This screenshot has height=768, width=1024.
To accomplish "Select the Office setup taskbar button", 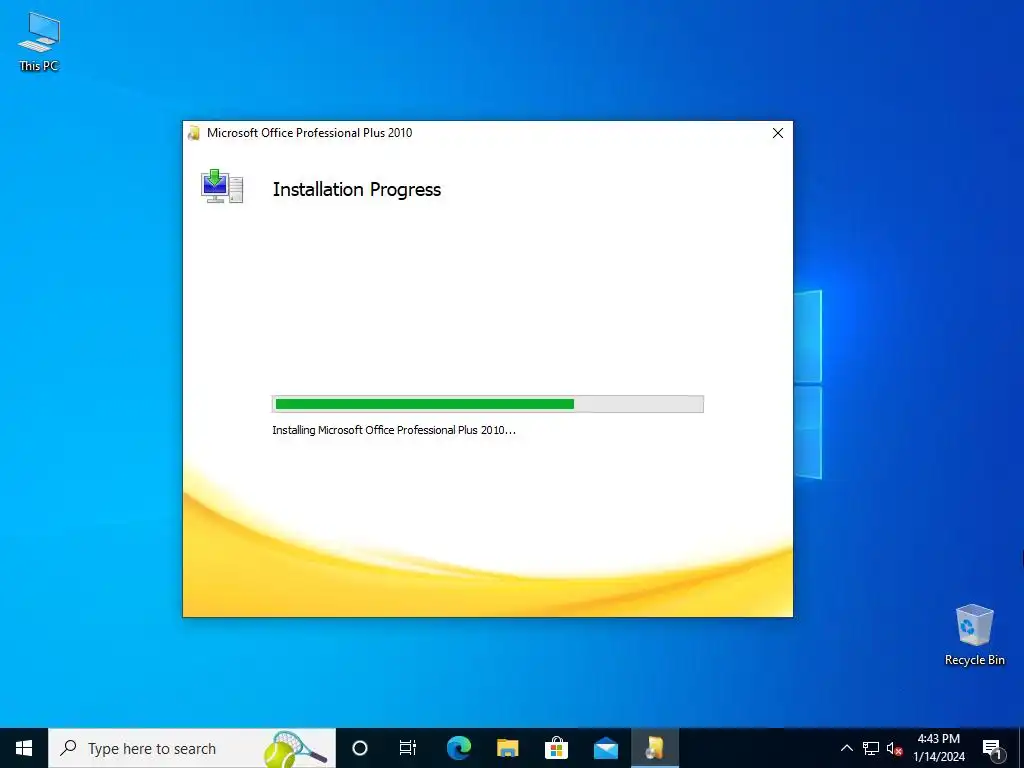I will 654,748.
